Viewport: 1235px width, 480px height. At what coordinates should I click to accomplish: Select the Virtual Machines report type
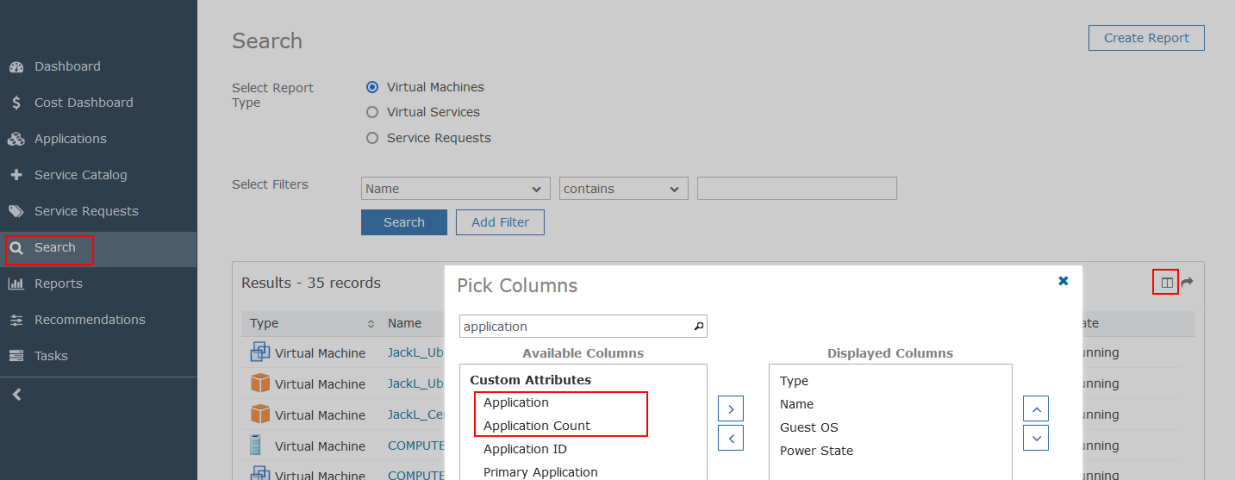tap(372, 87)
